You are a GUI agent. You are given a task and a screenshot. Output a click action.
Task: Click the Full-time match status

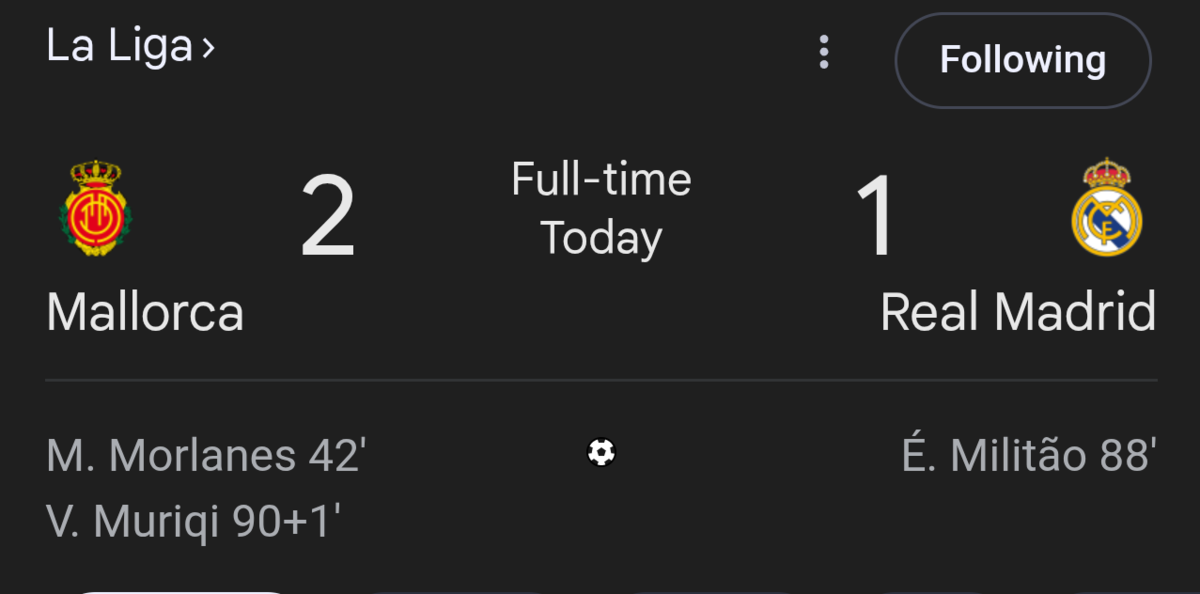point(601,180)
